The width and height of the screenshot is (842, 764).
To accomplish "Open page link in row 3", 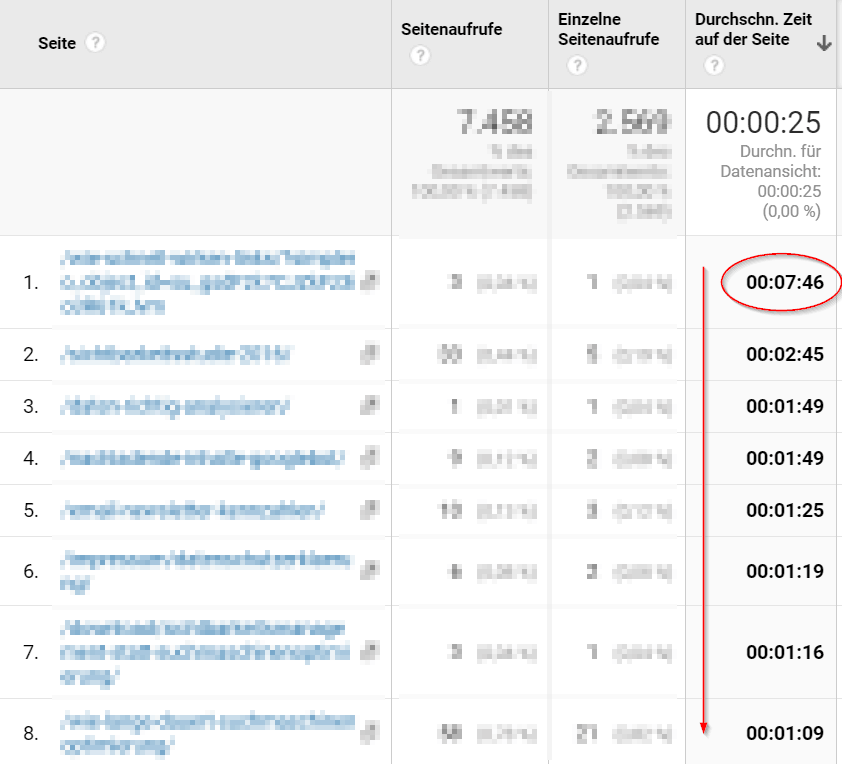I will click(175, 406).
